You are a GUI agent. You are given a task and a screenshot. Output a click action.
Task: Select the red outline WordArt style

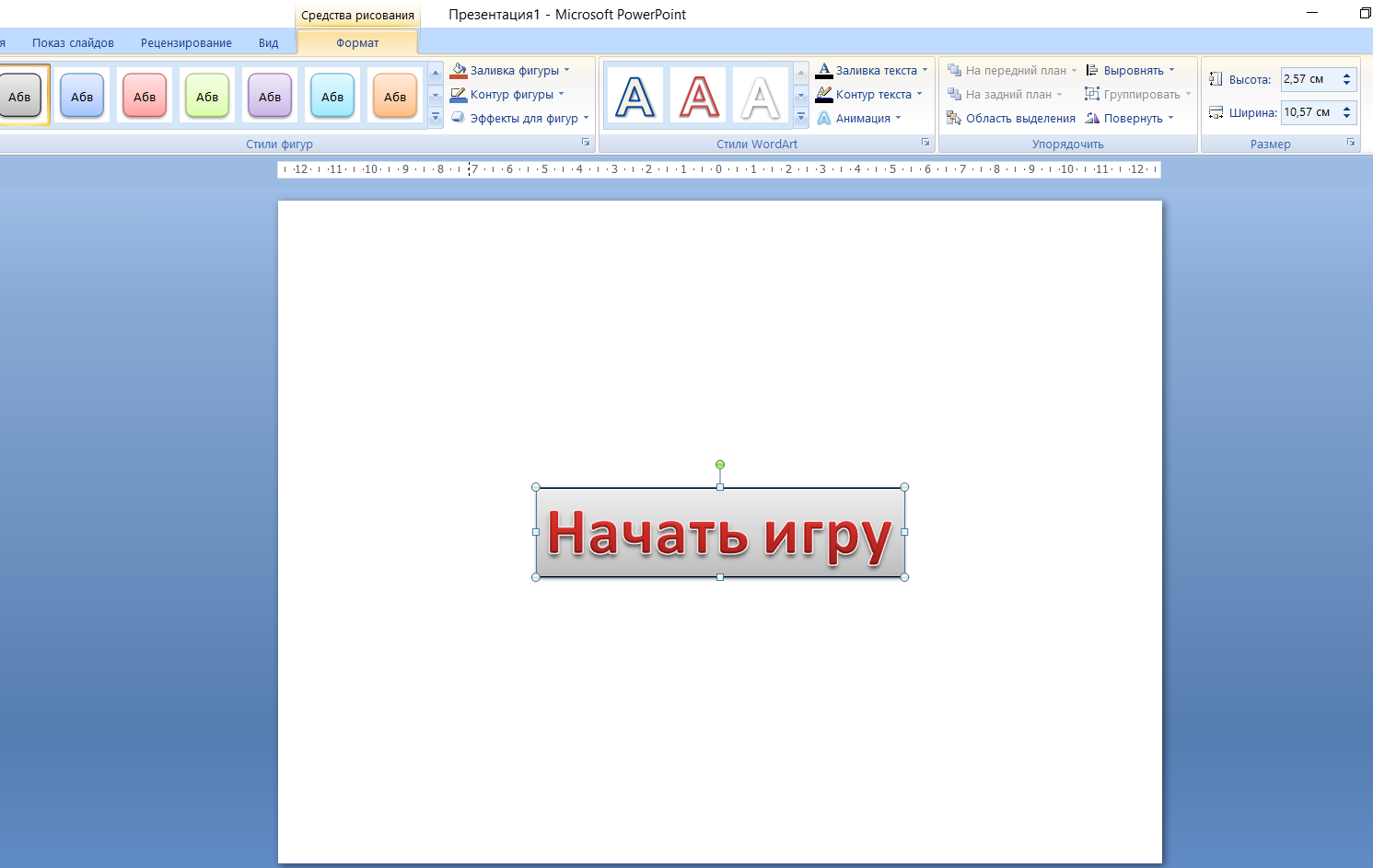tap(699, 96)
